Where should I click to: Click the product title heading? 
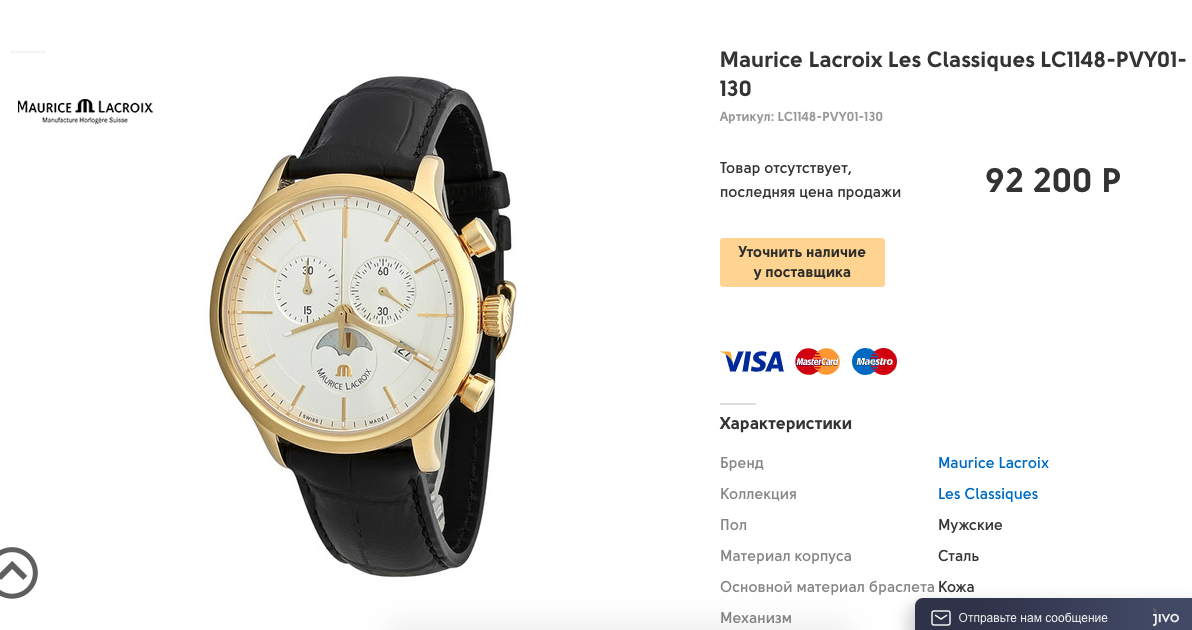click(x=953, y=74)
